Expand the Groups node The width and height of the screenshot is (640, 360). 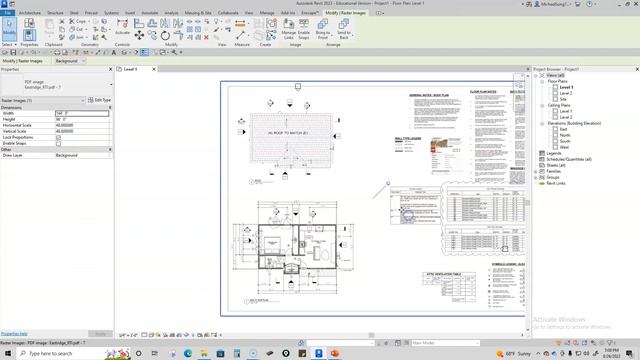536,178
